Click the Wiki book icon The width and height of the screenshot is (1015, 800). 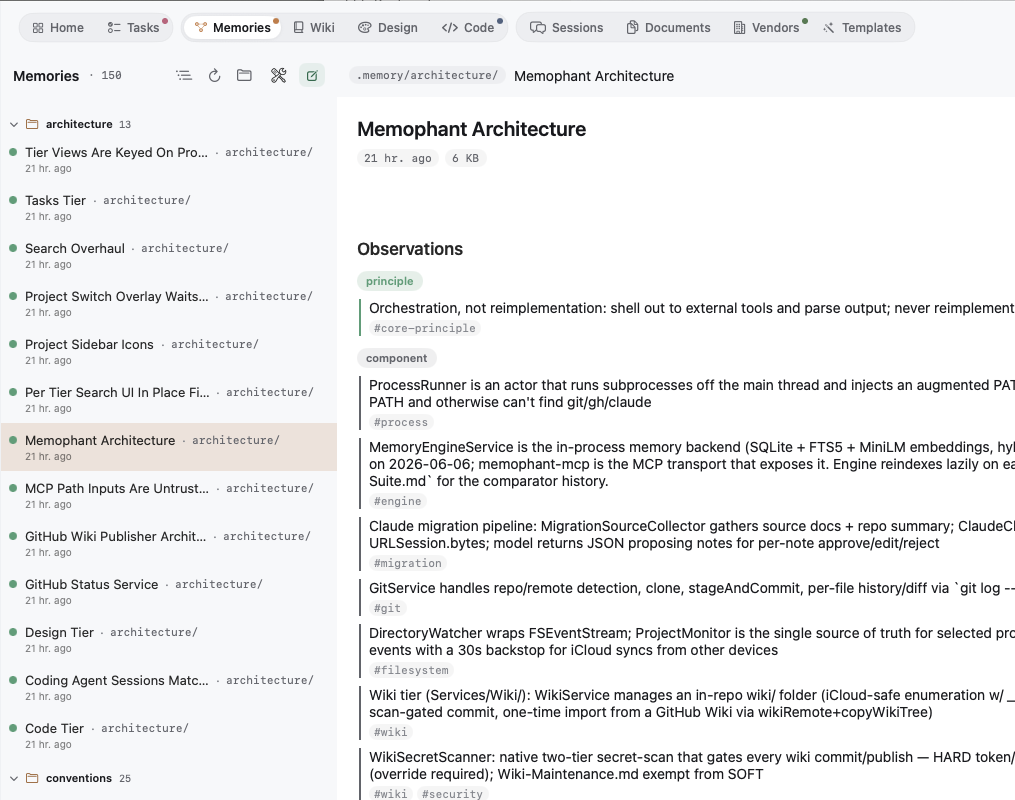pos(298,27)
